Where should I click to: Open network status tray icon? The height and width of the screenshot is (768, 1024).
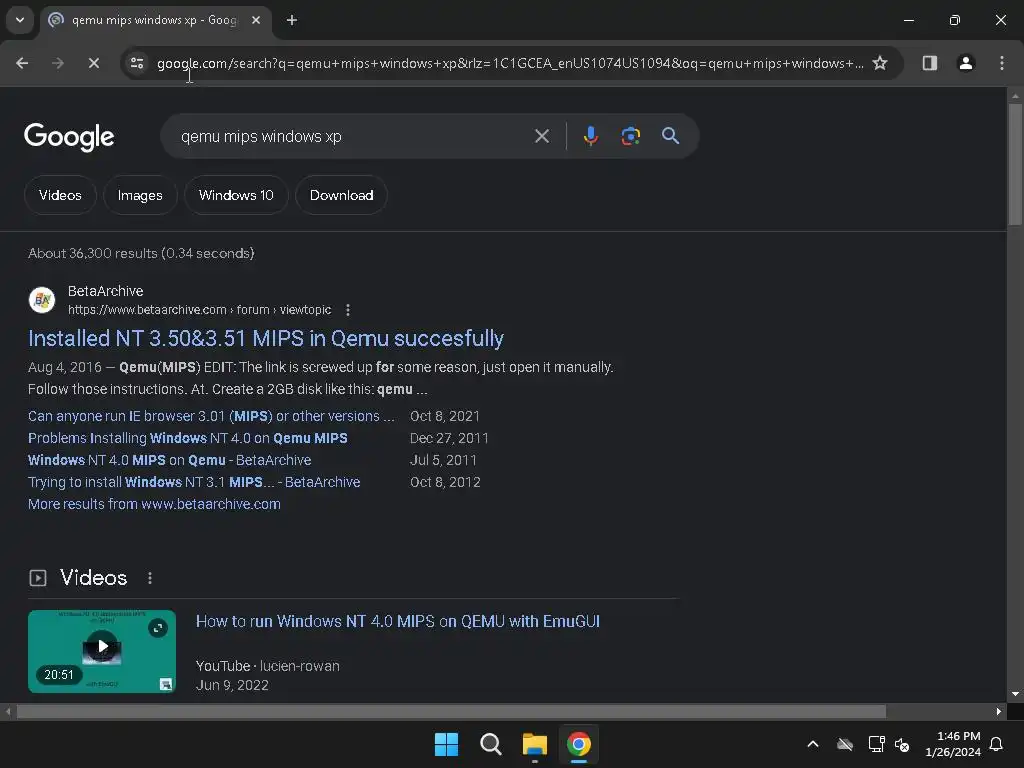click(x=876, y=744)
